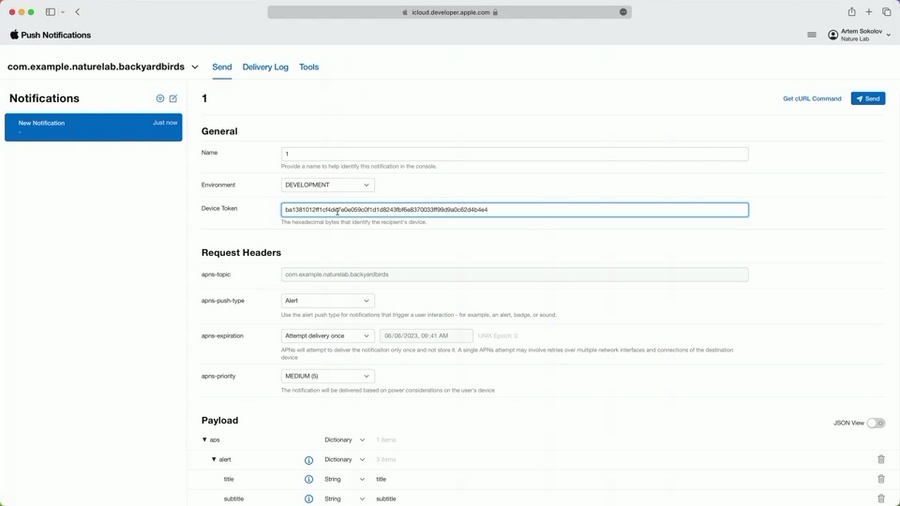This screenshot has width=900, height=506.
Task: Open the apns-expiration Attempt delivery once dropdown
Action: pos(328,336)
